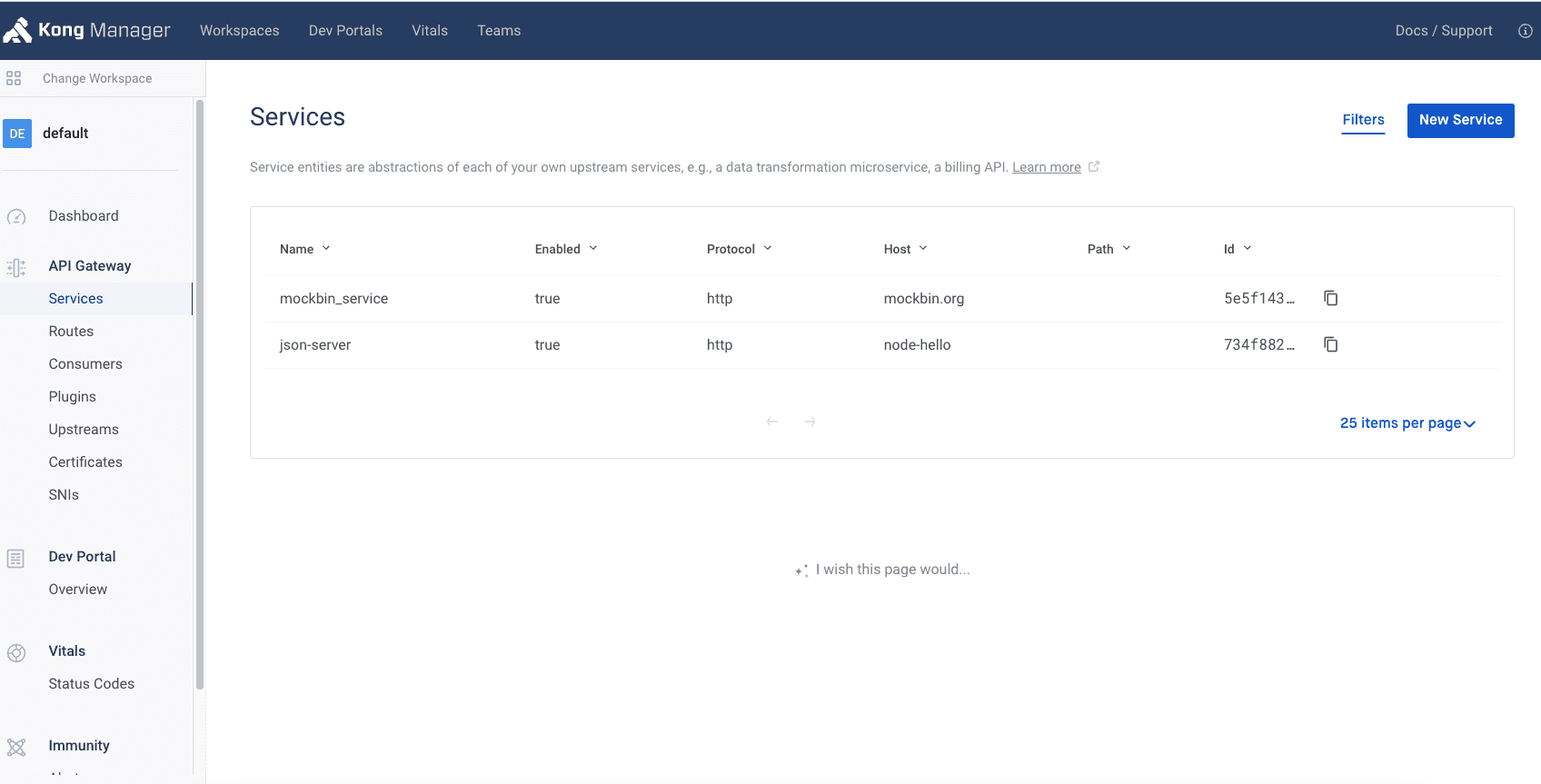Click Change Workspace

pos(97,78)
